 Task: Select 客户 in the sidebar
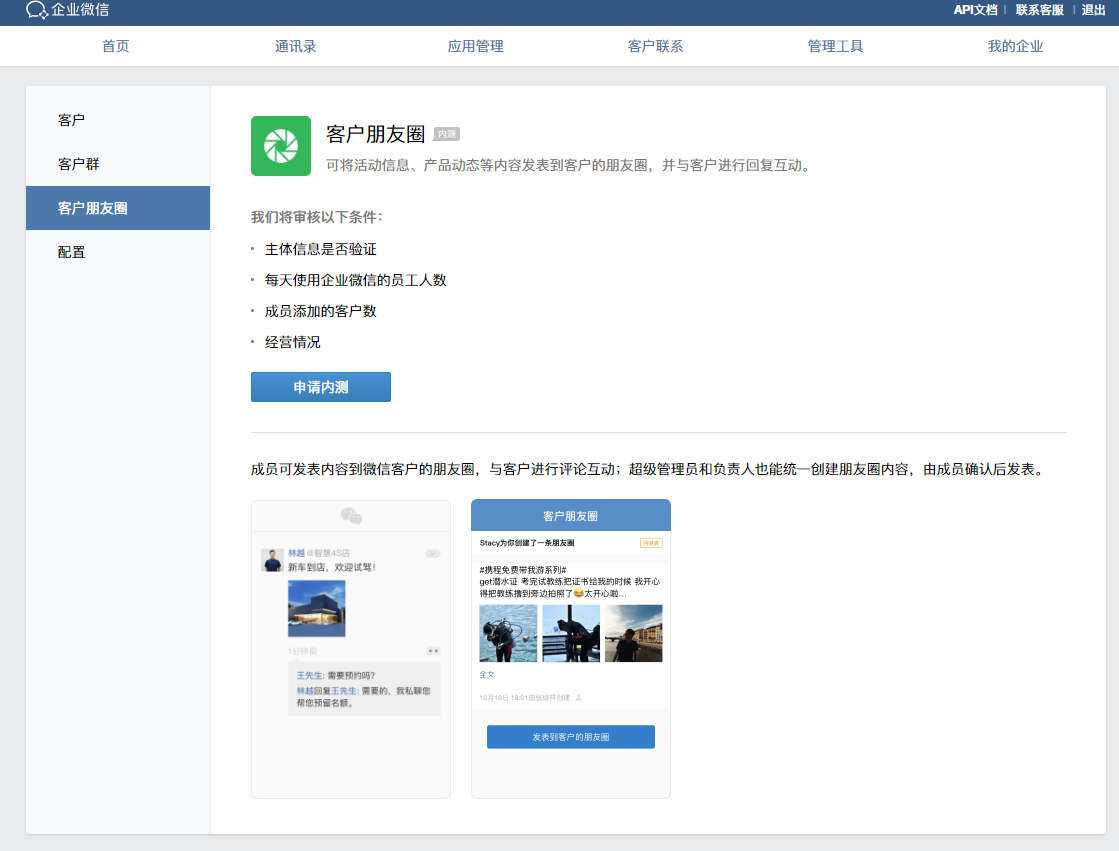118,120
